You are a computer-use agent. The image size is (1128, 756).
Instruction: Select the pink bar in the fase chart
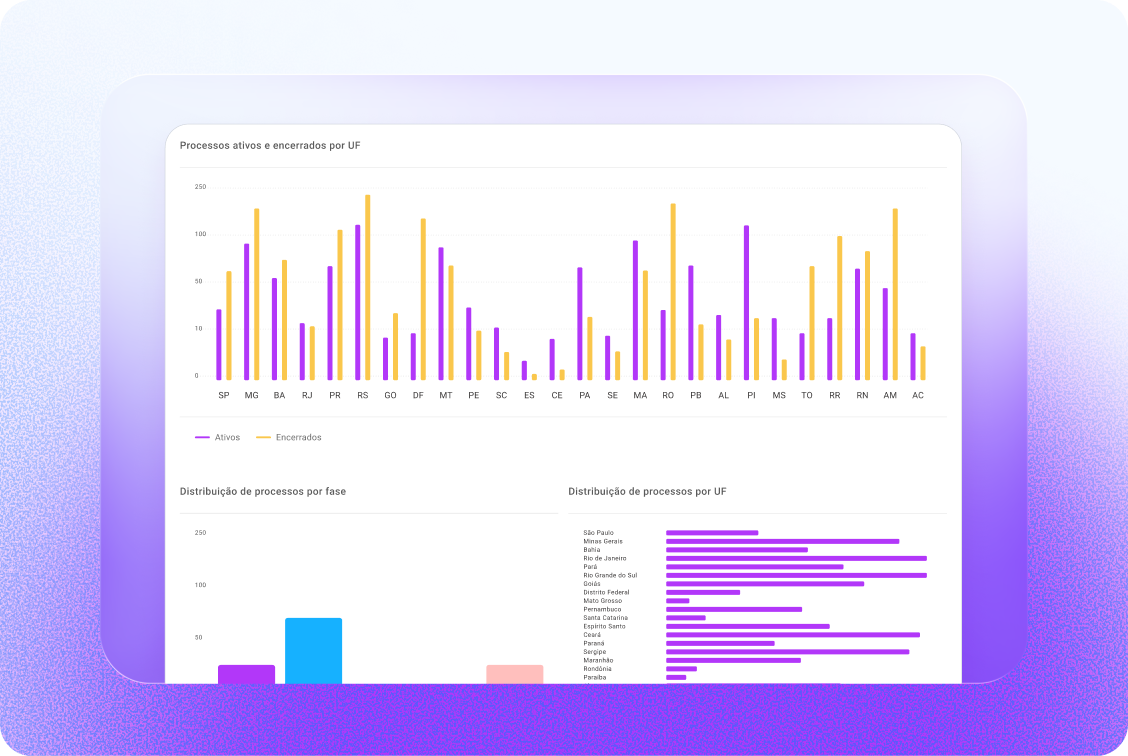click(513, 672)
